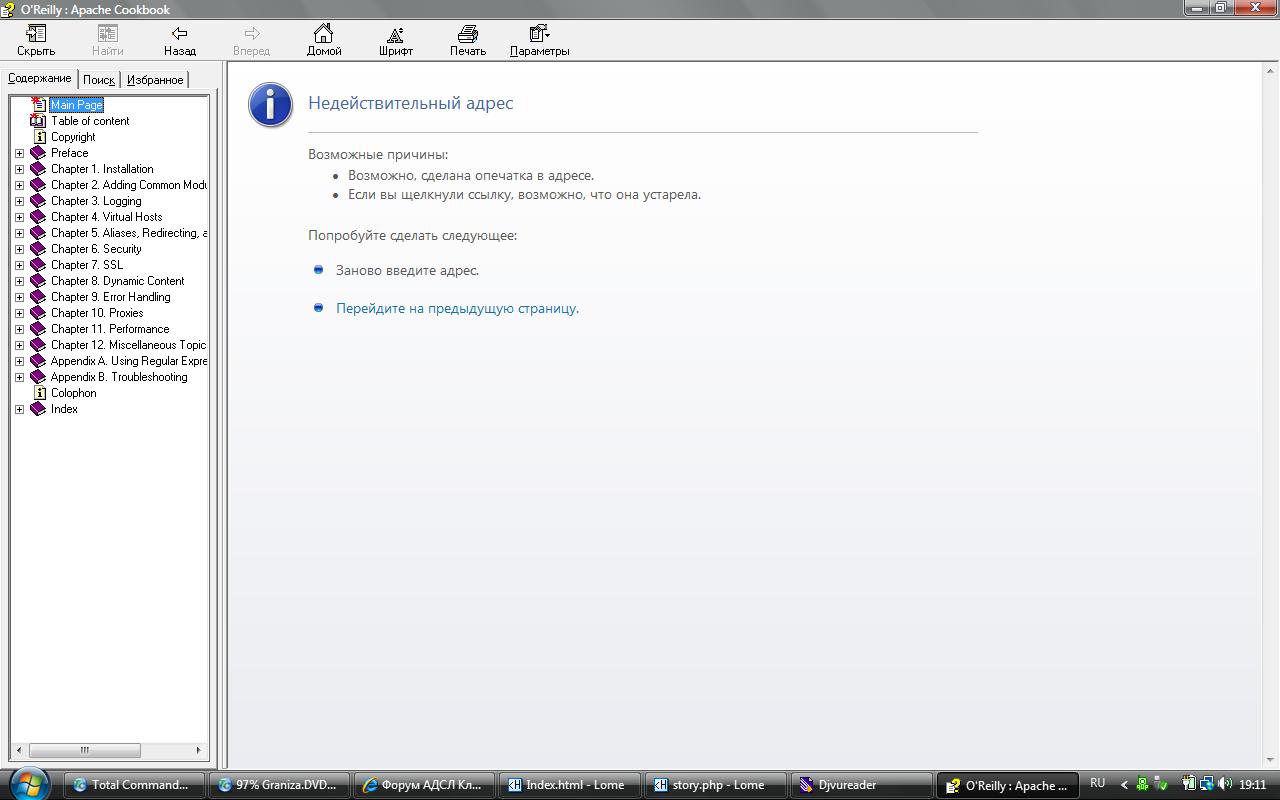Click the Table of content book icon
The image size is (1280, 800).
click(38, 121)
